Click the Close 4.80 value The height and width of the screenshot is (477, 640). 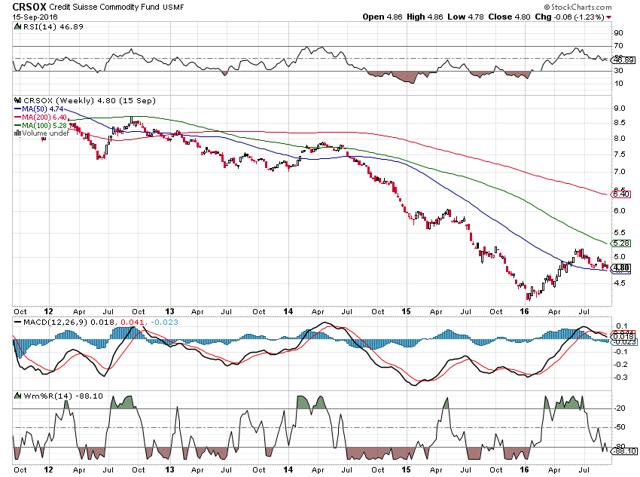tap(509, 17)
